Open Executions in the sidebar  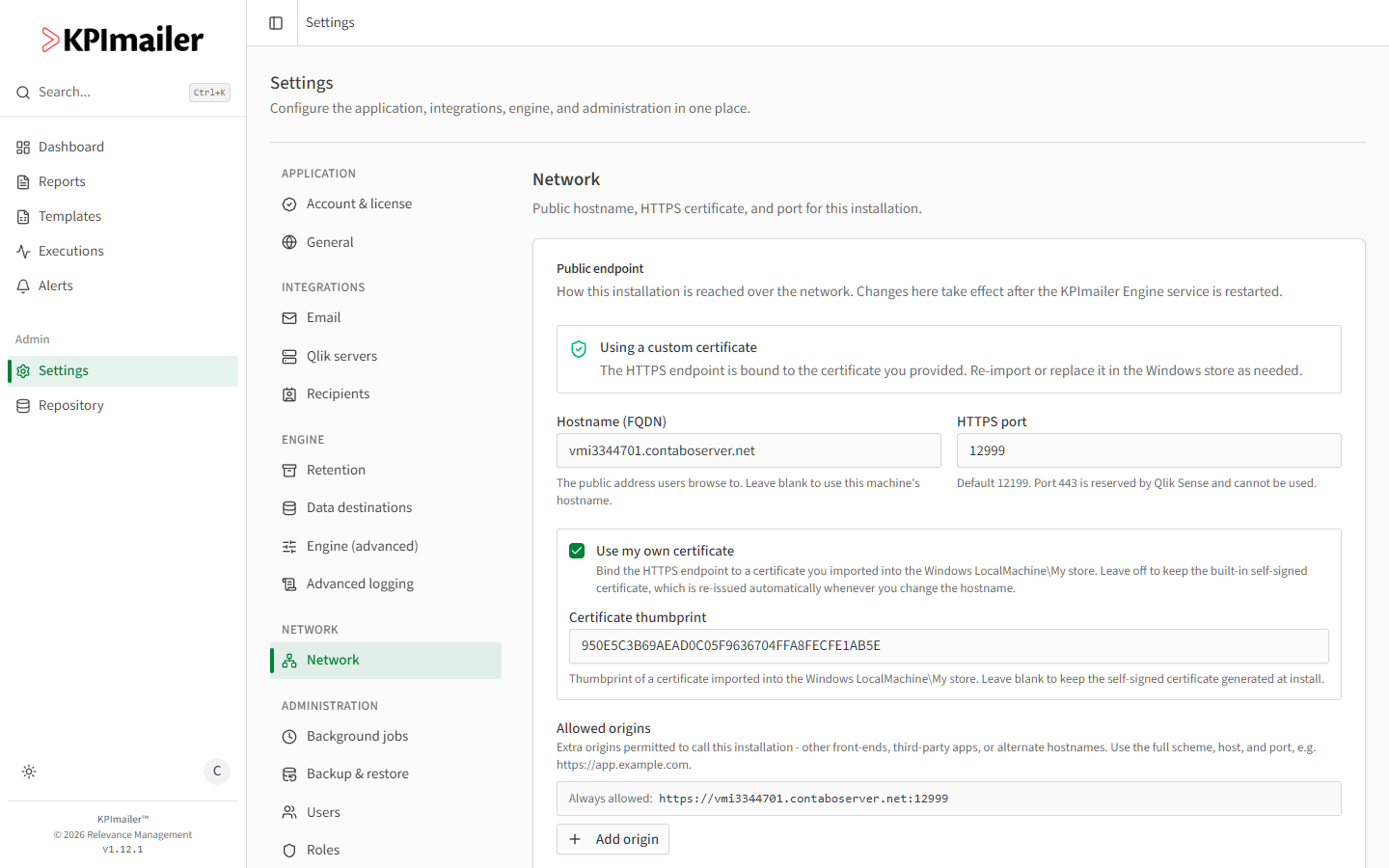coord(123,252)
